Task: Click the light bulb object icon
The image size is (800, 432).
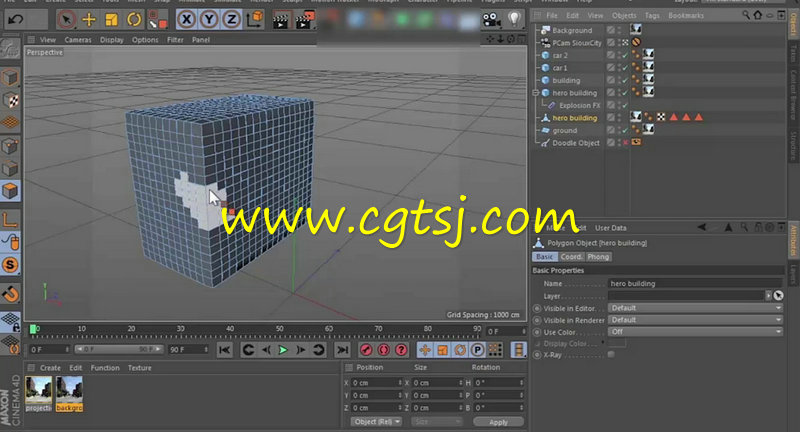Action: [514, 19]
